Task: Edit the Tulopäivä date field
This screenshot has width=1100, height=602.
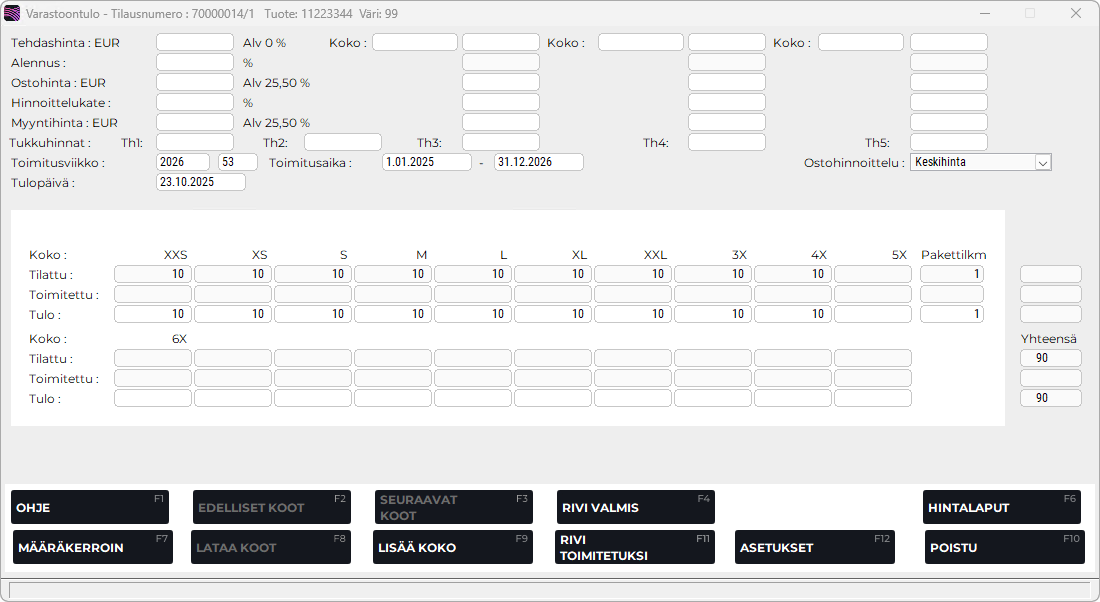Action: pos(201,182)
